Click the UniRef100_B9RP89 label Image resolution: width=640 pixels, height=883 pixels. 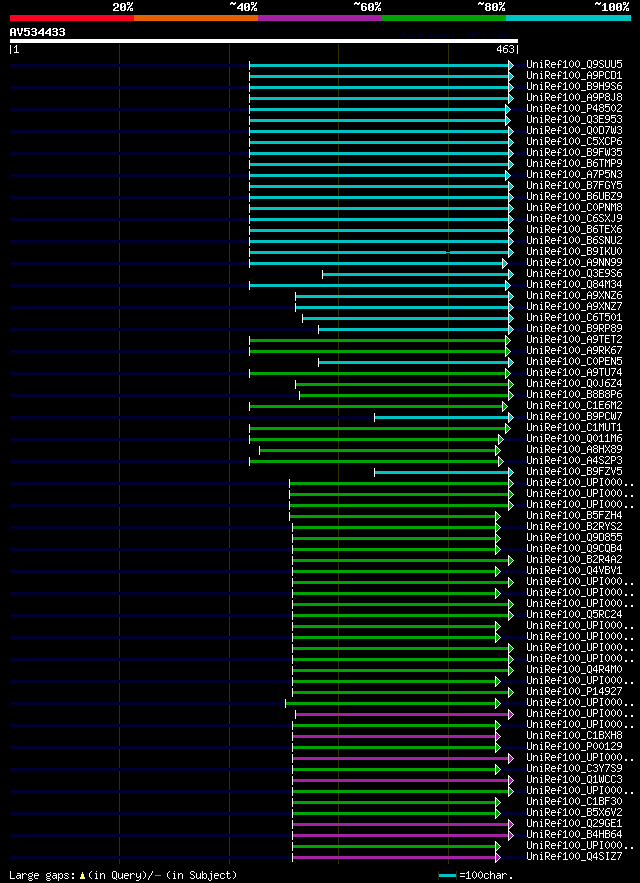point(574,328)
